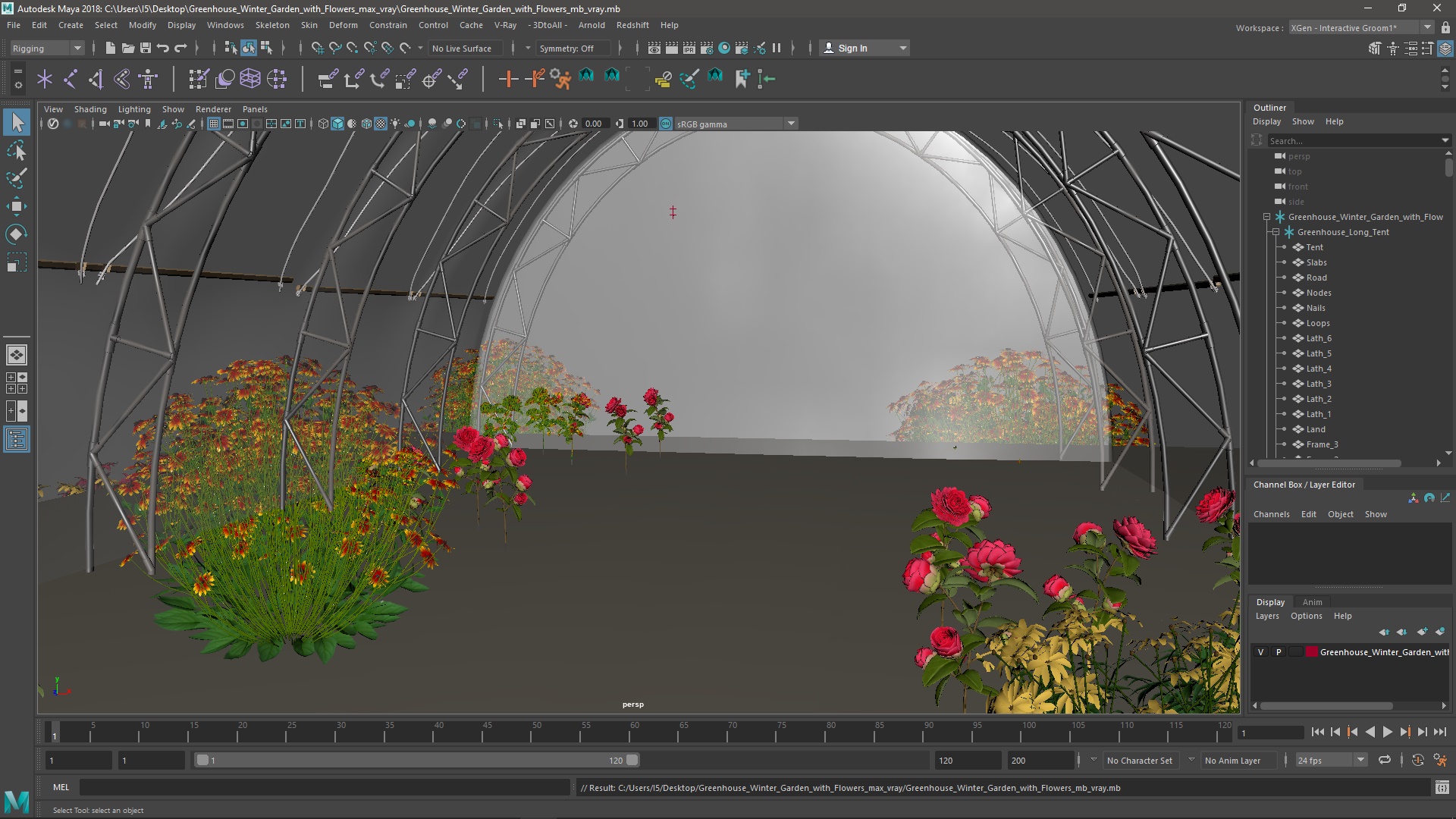1456x819 pixels.
Task: Open the 24 fps dropdown
Action: click(1330, 760)
